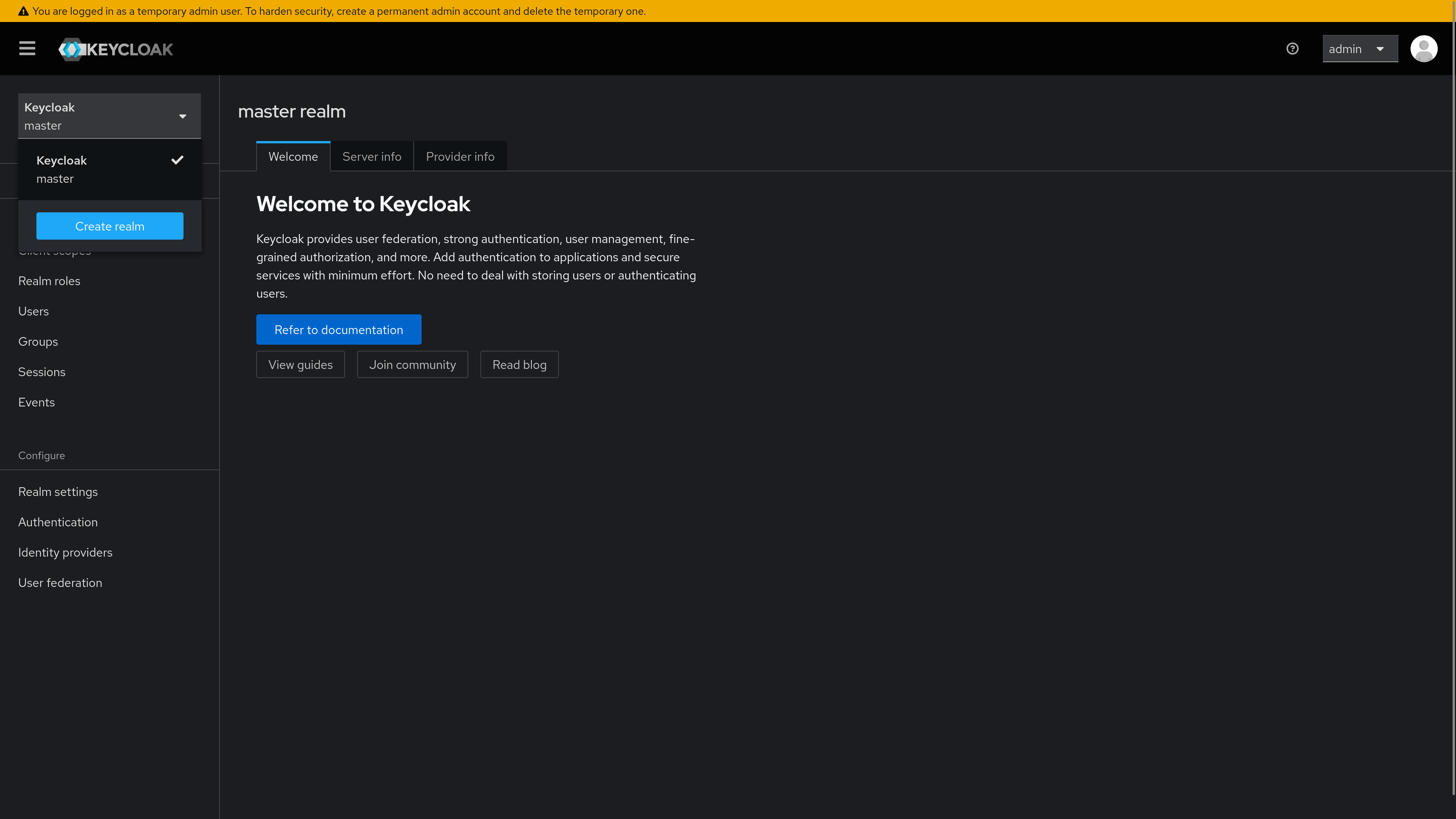
Task: Open Identity providers in the sidebar
Action: click(x=110, y=553)
